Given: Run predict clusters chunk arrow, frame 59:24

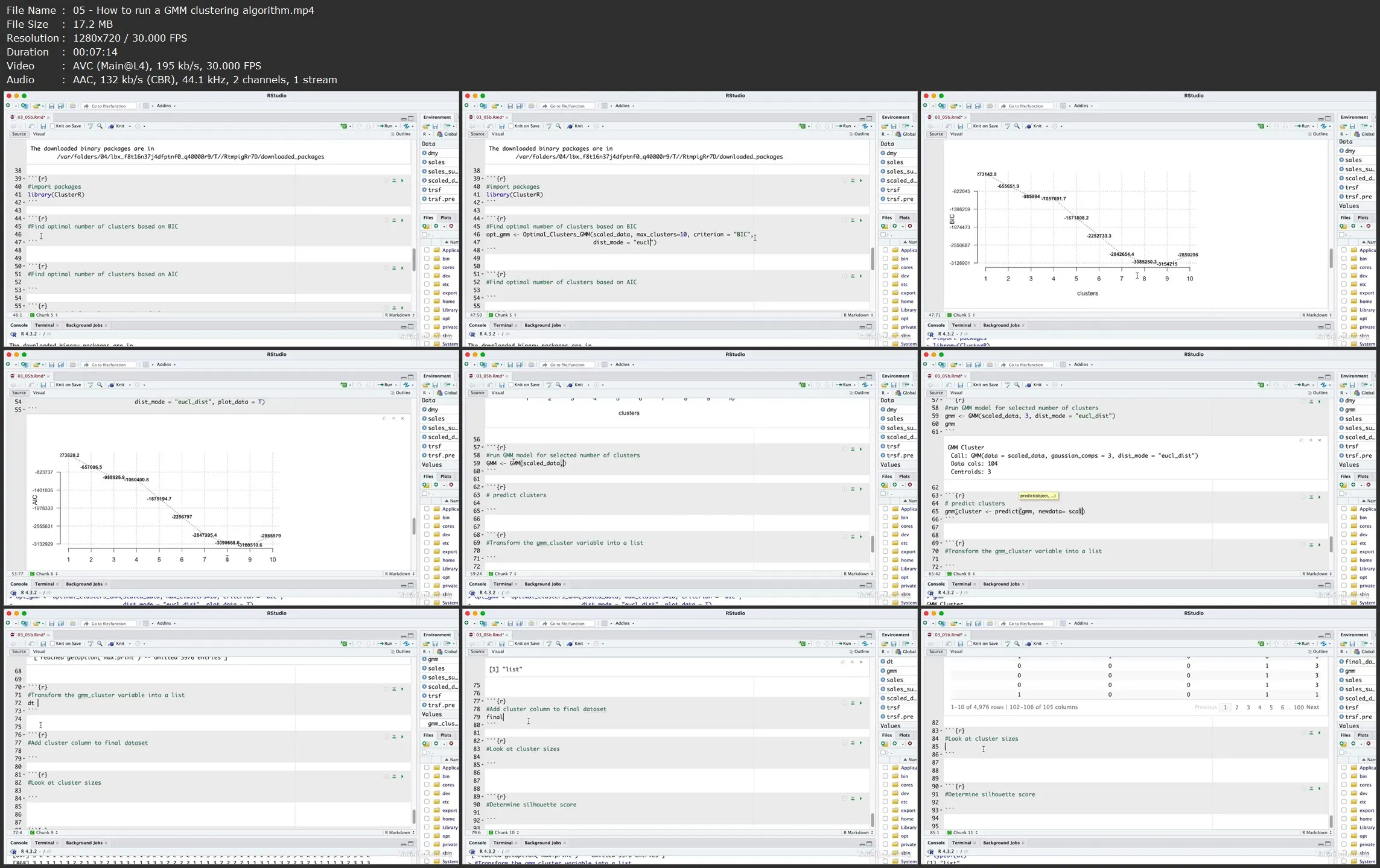Looking at the screenshot, I should (861, 489).
